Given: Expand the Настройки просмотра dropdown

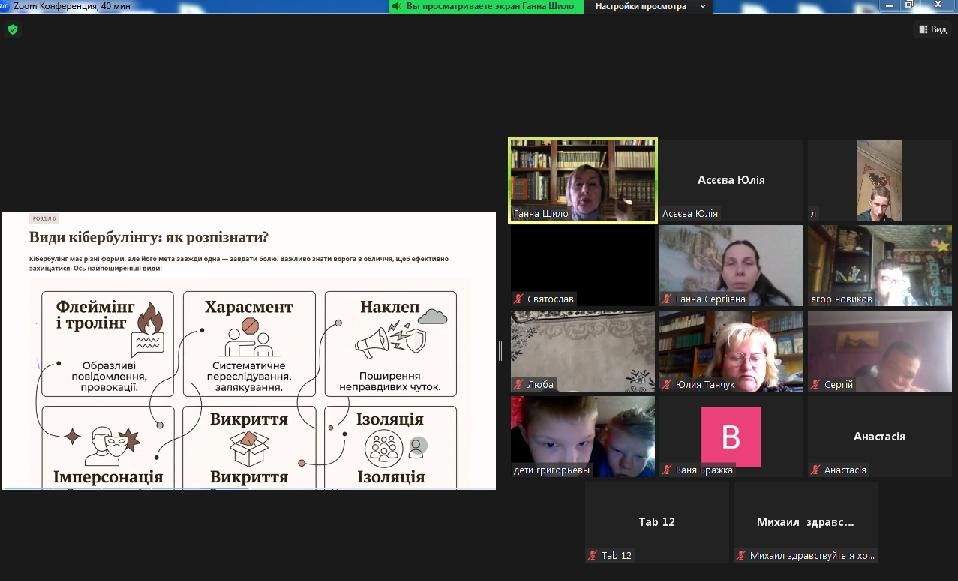Looking at the screenshot, I should pos(649,6).
